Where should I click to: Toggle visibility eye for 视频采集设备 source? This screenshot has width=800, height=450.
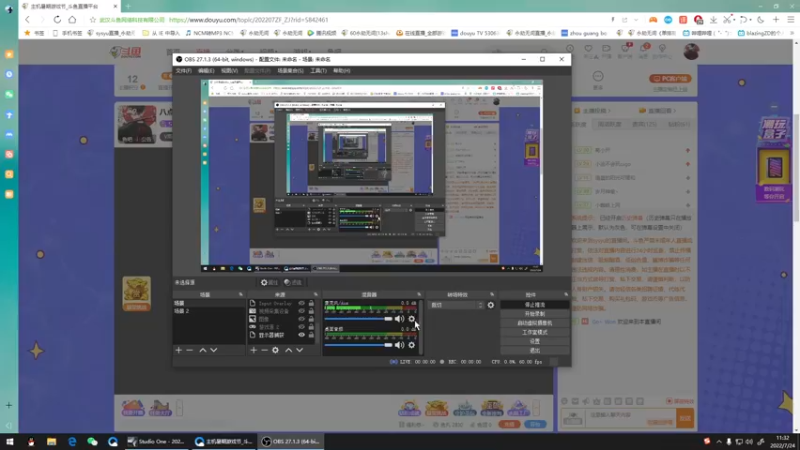pos(302,311)
